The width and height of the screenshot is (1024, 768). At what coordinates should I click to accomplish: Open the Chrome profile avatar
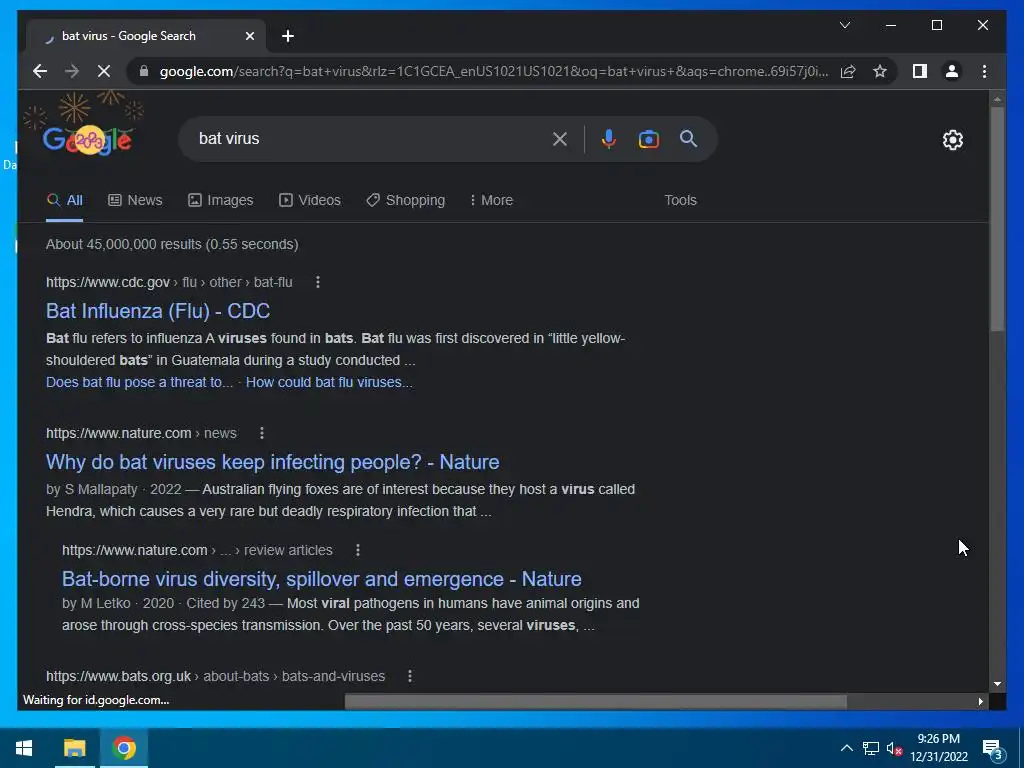point(952,71)
